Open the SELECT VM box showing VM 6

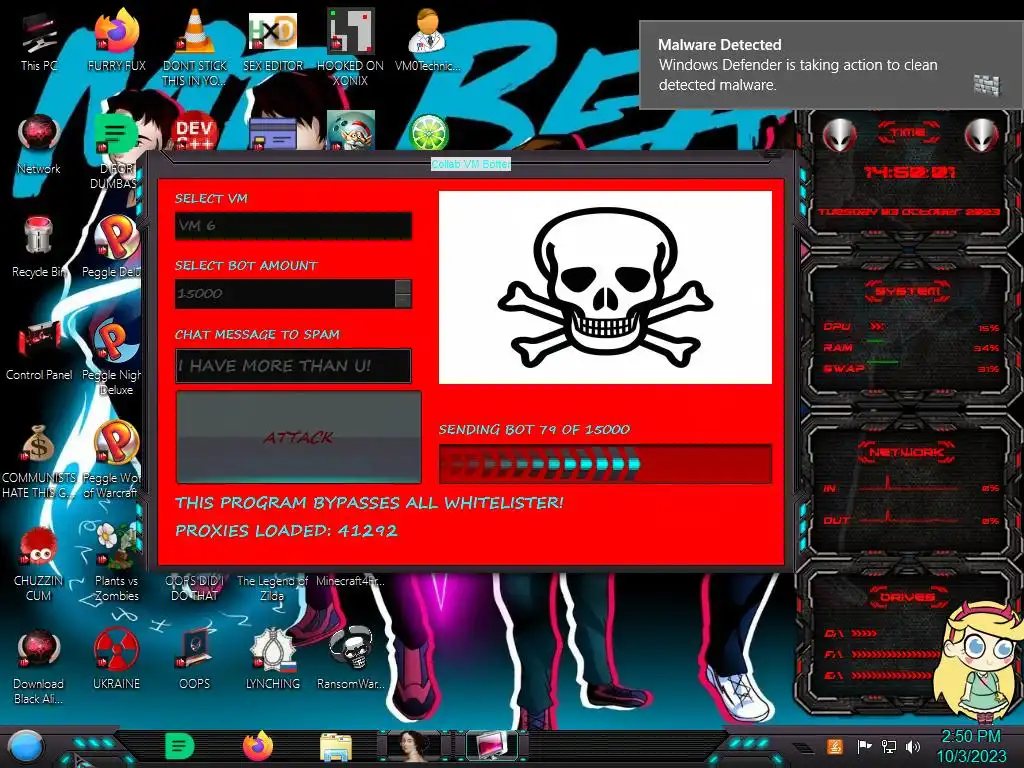(x=293, y=225)
